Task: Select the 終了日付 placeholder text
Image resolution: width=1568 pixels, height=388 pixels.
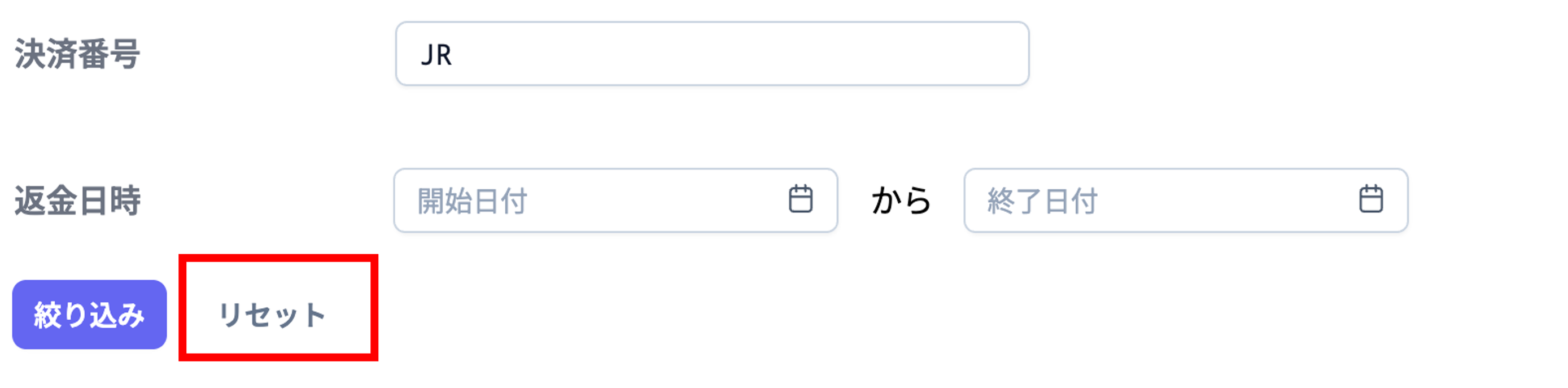Action: coord(1042,201)
